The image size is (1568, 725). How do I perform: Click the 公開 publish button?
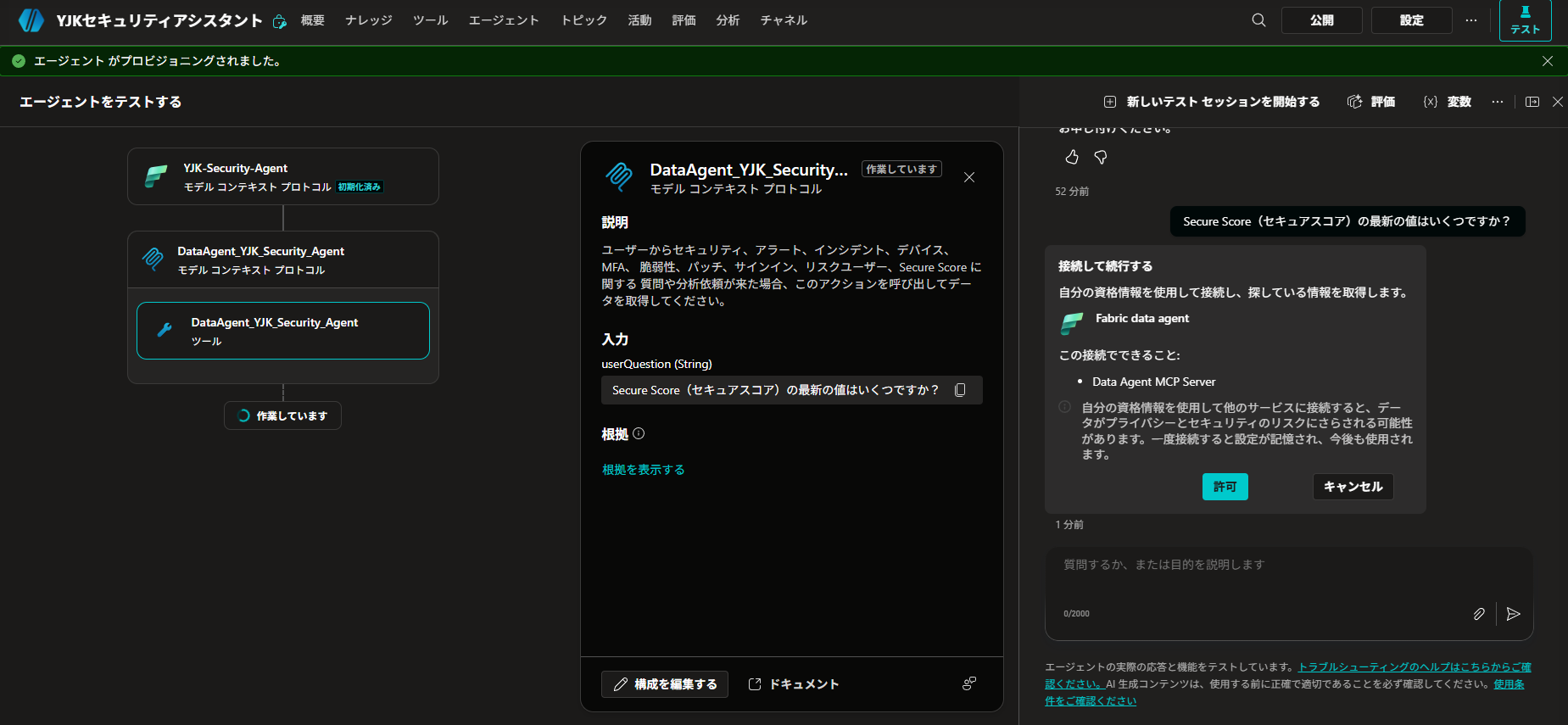coord(1322,20)
